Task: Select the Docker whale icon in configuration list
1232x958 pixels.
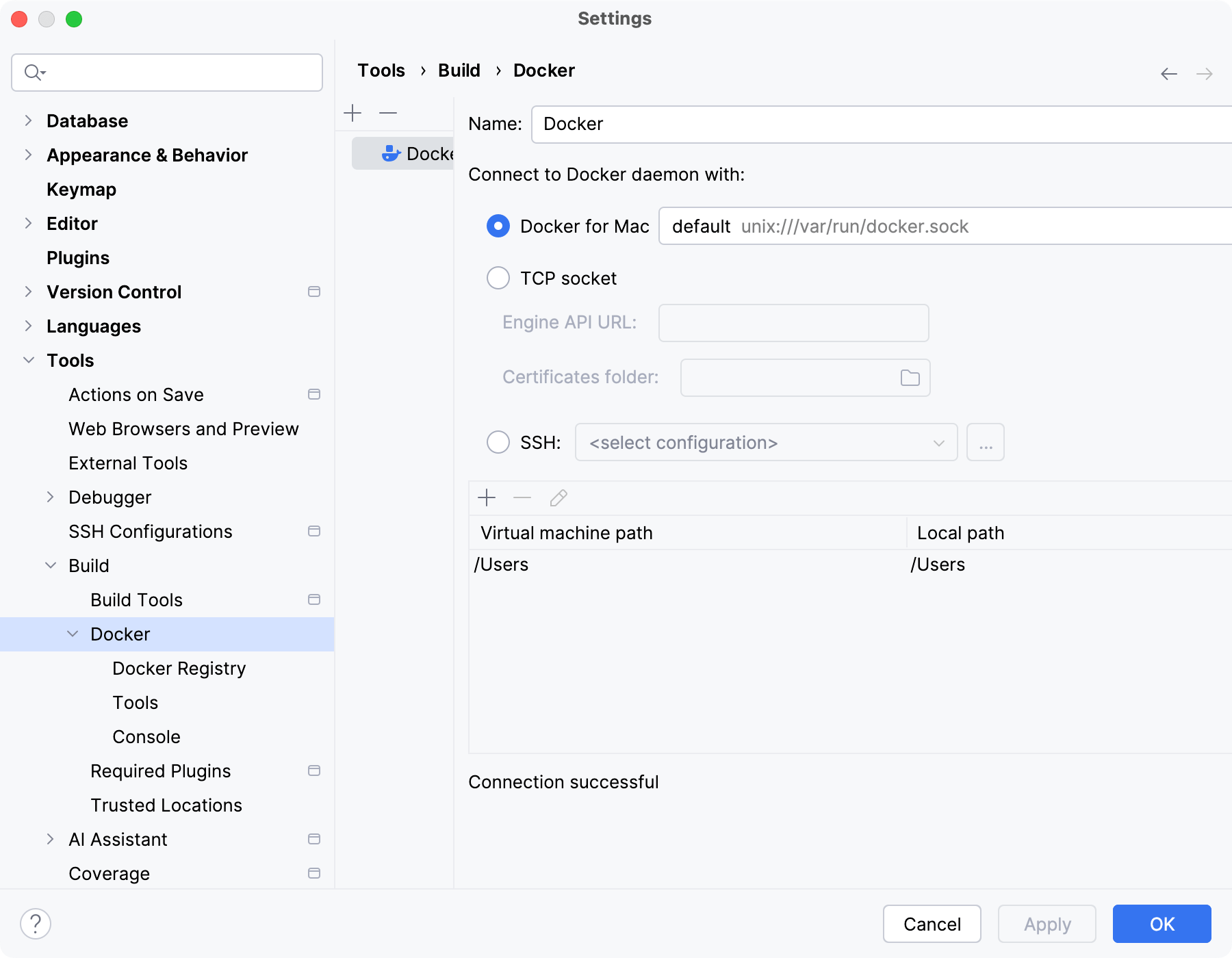Action: (389, 153)
